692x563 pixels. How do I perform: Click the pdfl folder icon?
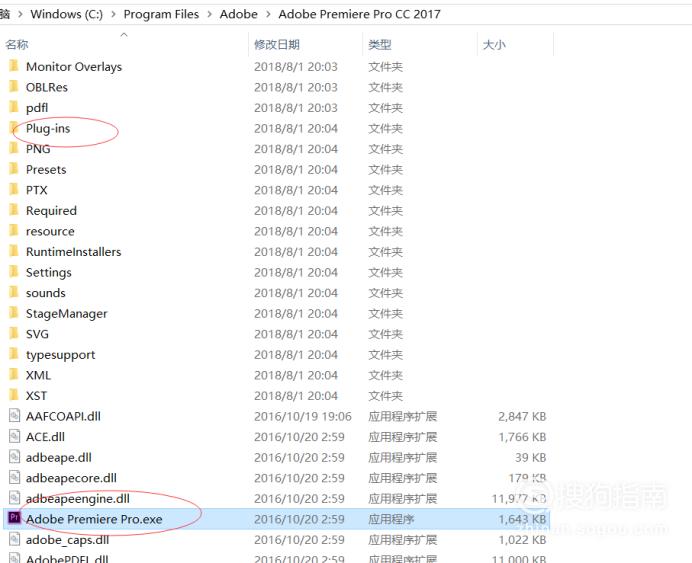[x=14, y=107]
